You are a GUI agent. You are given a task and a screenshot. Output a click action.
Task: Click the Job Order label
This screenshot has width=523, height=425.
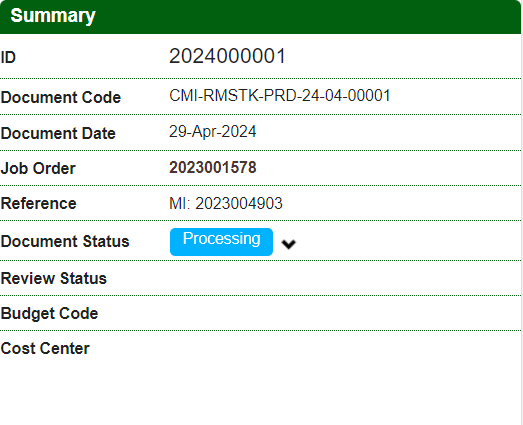pyautogui.click(x=38, y=168)
